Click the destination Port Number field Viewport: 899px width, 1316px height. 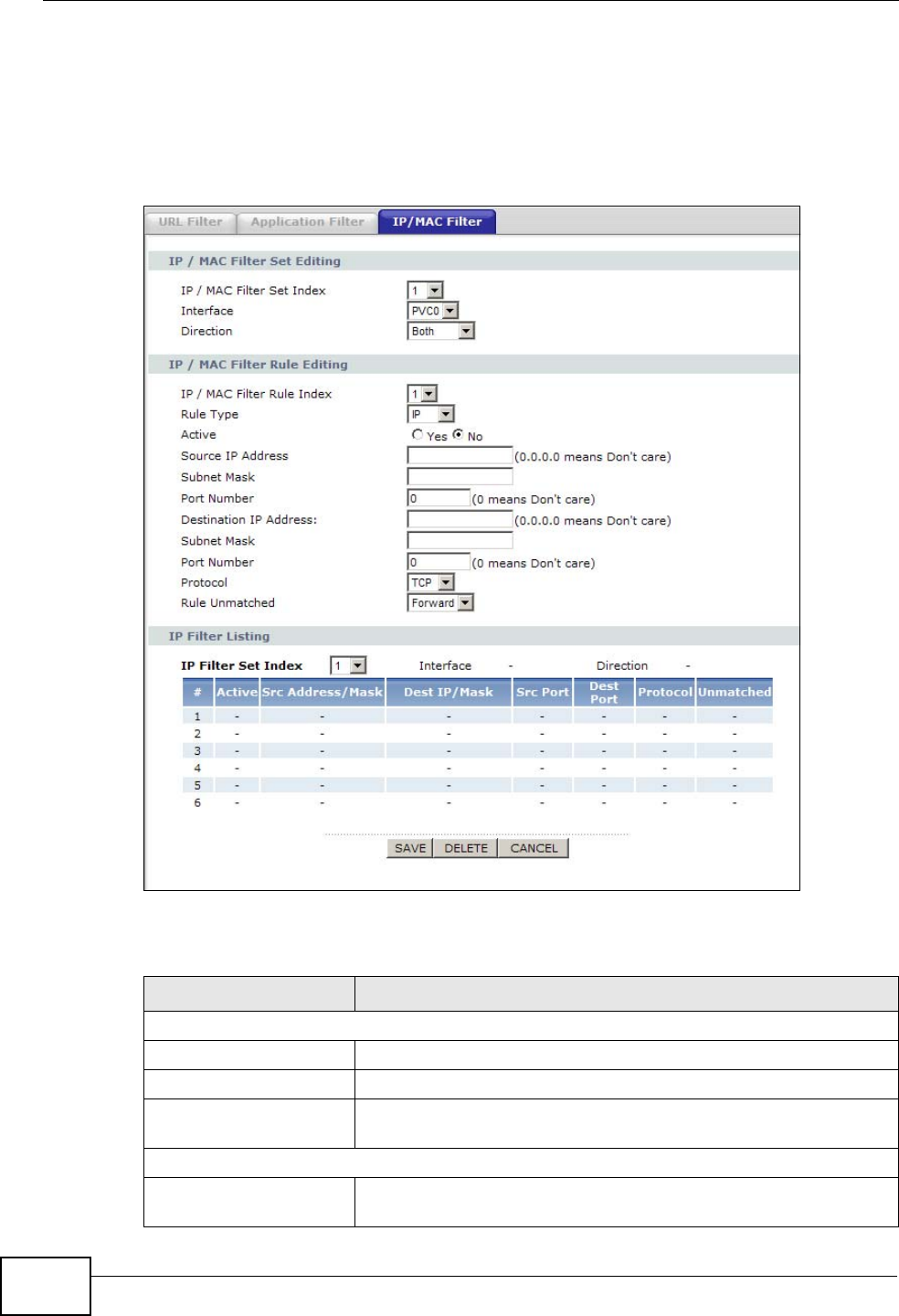(439, 562)
